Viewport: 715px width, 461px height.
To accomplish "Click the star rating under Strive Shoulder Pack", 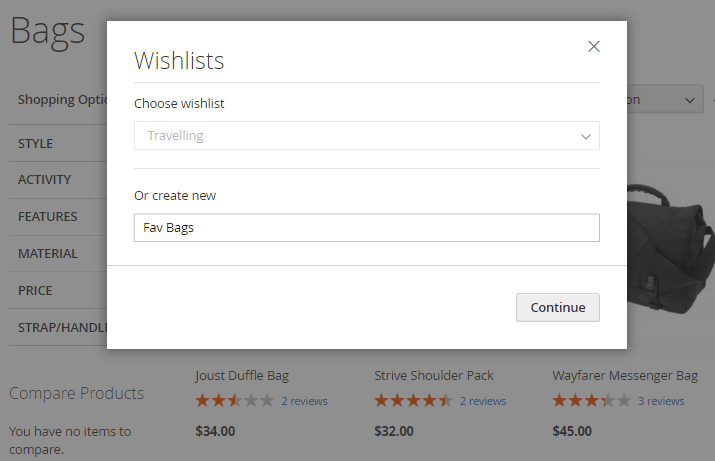I will pyautogui.click(x=413, y=401).
